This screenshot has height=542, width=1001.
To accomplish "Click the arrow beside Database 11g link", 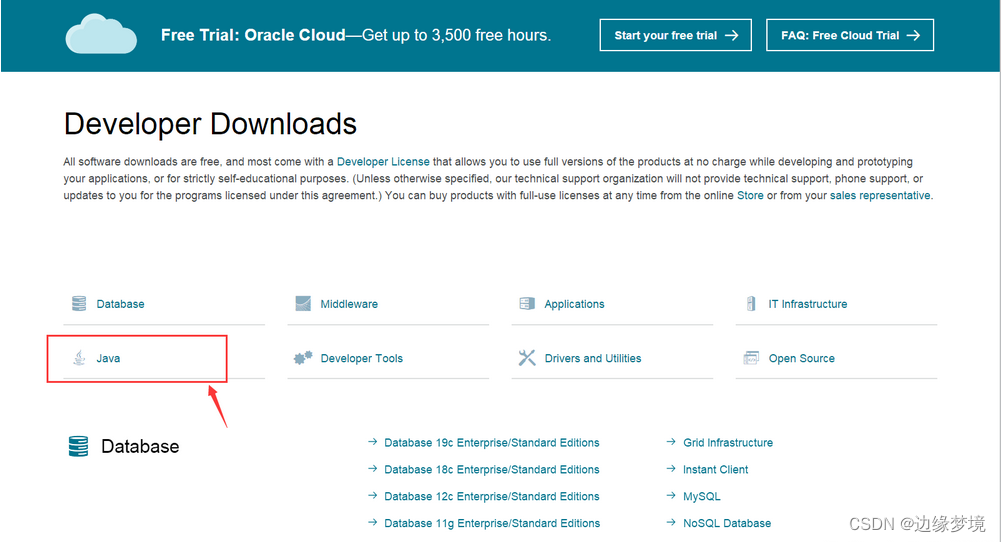I will coord(373,522).
